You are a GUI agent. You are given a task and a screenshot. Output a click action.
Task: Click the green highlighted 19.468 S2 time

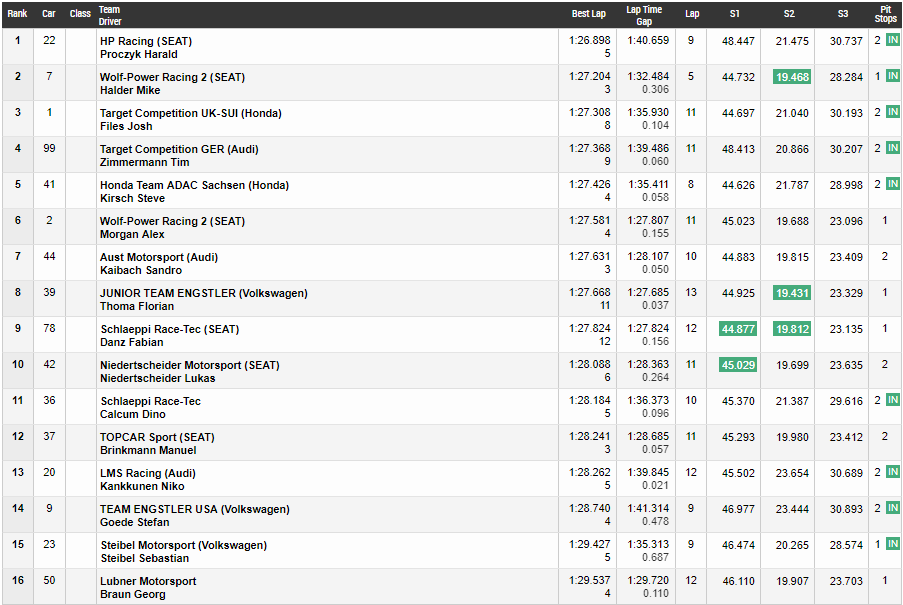(x=792, y=77)
